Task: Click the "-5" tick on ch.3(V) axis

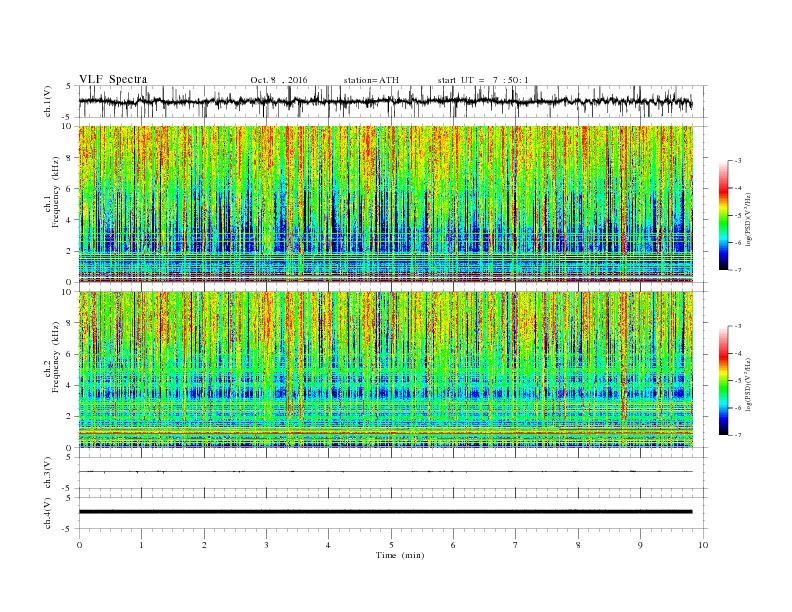Action: pos(68,488)
